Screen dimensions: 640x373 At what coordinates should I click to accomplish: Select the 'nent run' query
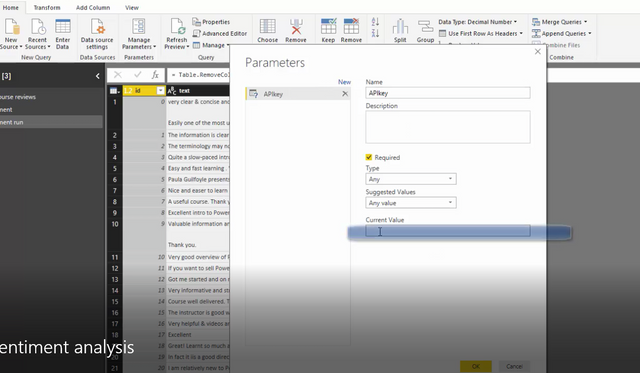click(x=51, y=122)
